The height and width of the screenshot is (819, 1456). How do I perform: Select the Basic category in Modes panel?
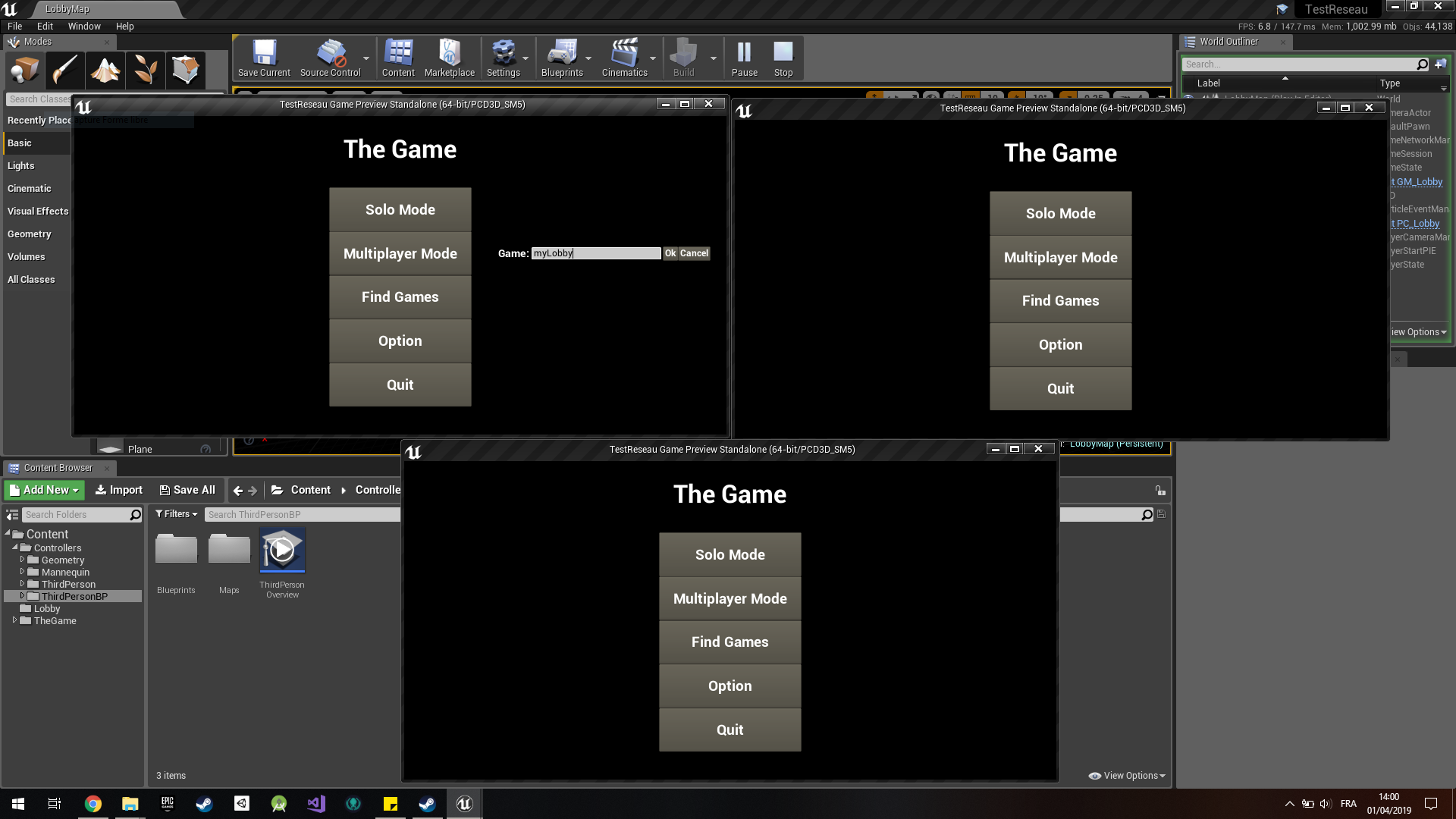coord(19,143)
